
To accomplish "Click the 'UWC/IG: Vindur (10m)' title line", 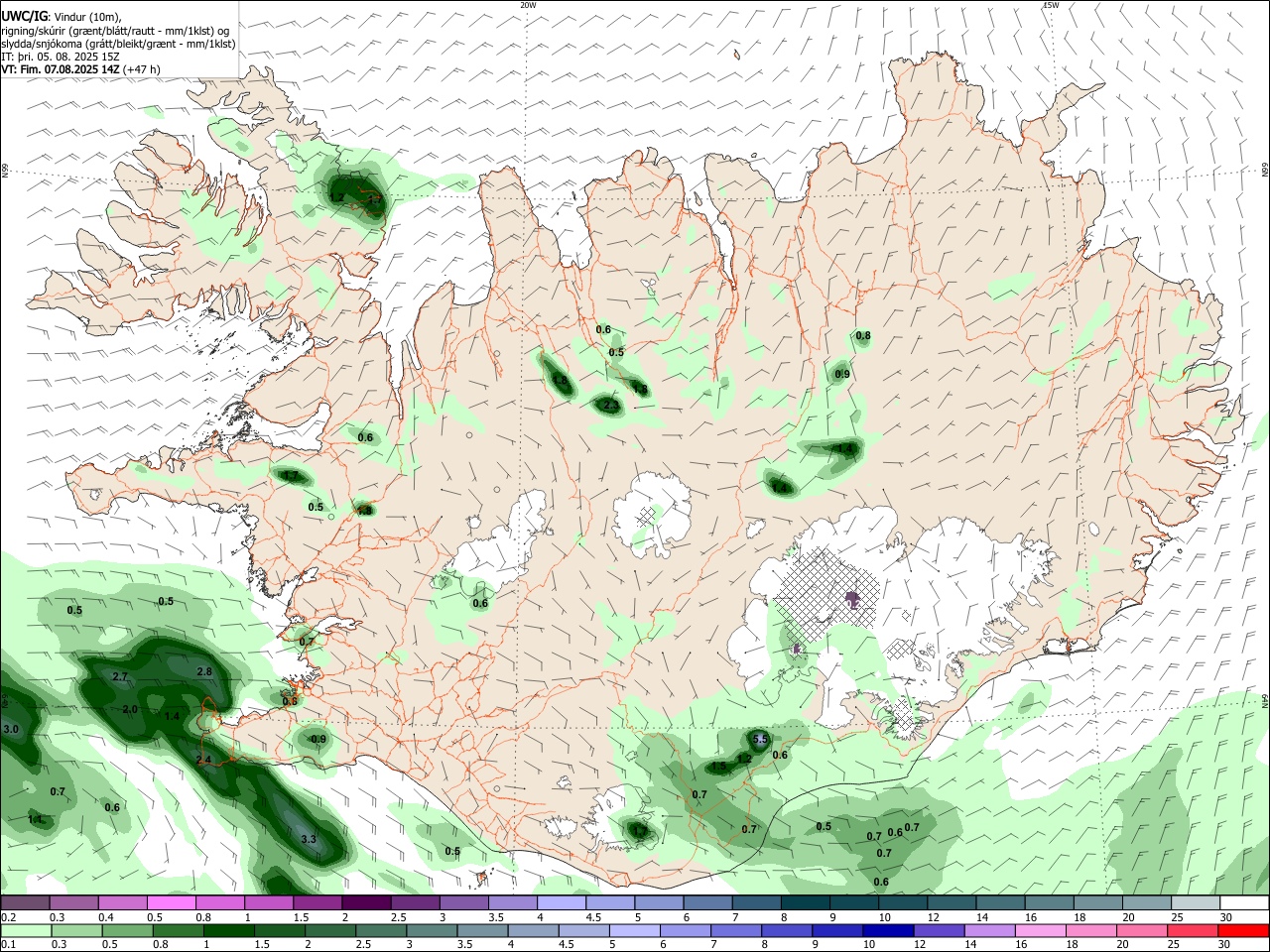I will point(61,17).
